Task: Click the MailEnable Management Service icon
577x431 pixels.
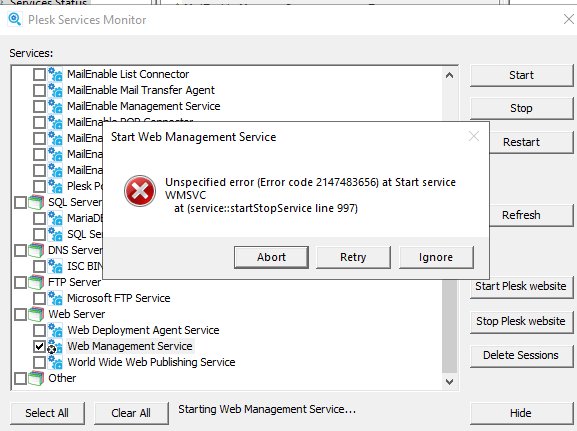Action: [55, 106]
